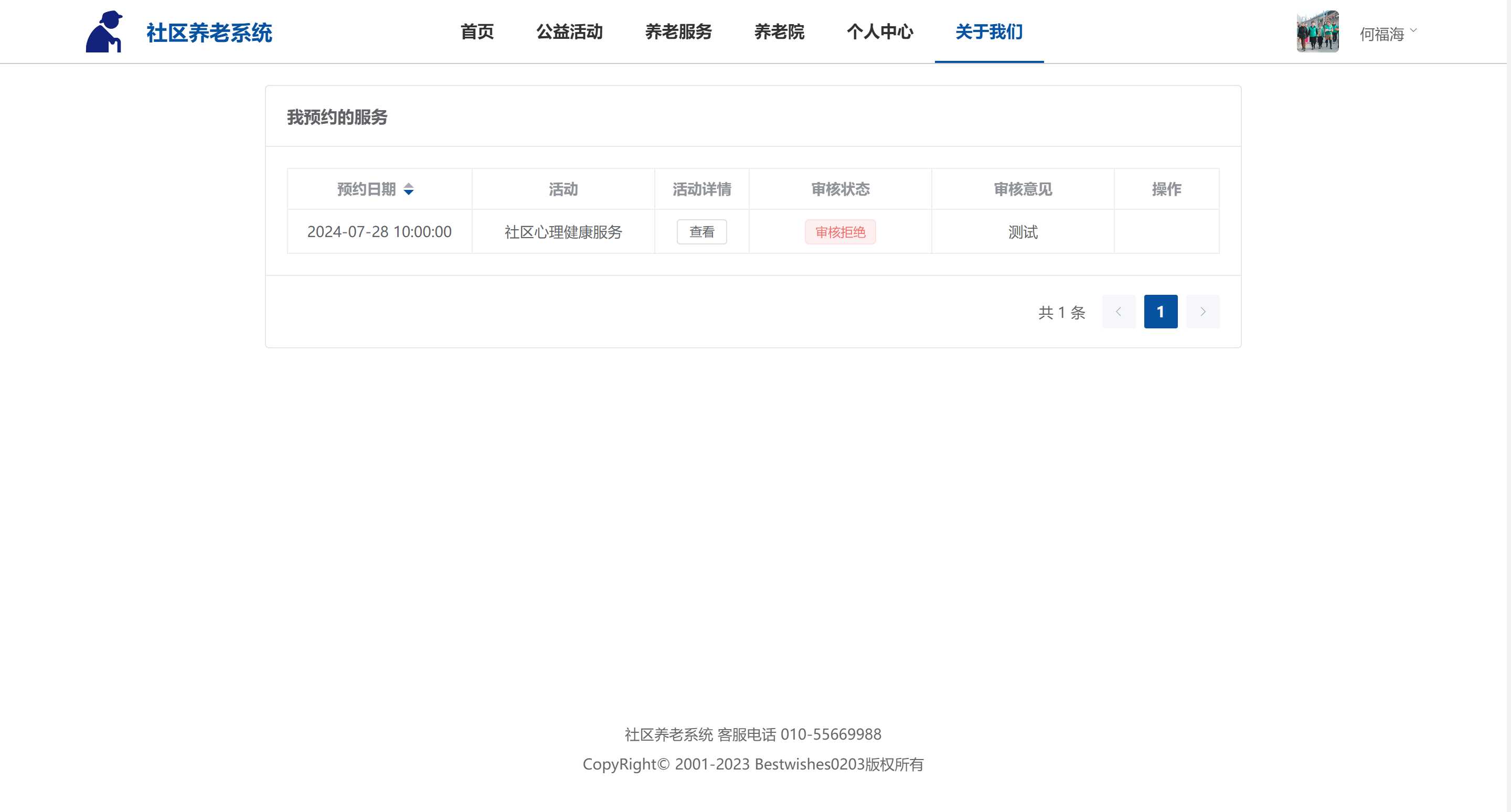This screenshot has height=812, width=1511.
Task: Click the 审核拒绝 status tag
Action: coord(839,232)
